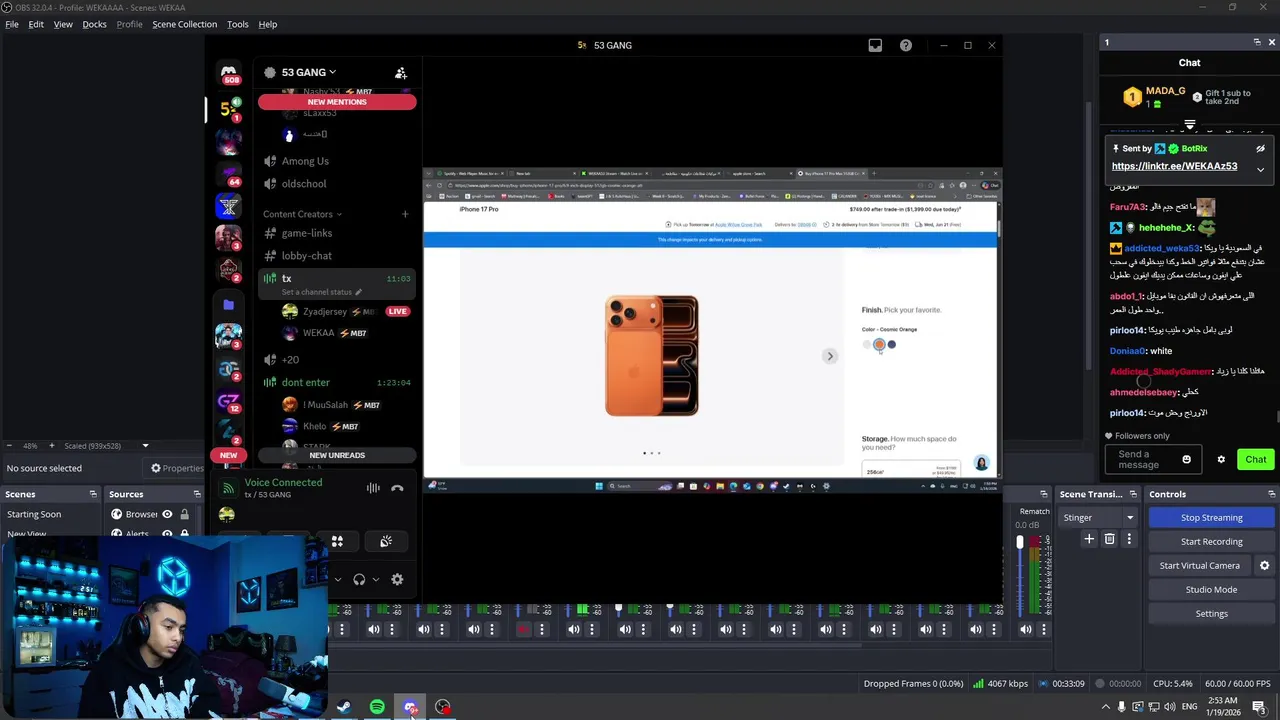Open Discord activities launcher button
Viewport: 1280px width, 720px height.
(337, 541)
